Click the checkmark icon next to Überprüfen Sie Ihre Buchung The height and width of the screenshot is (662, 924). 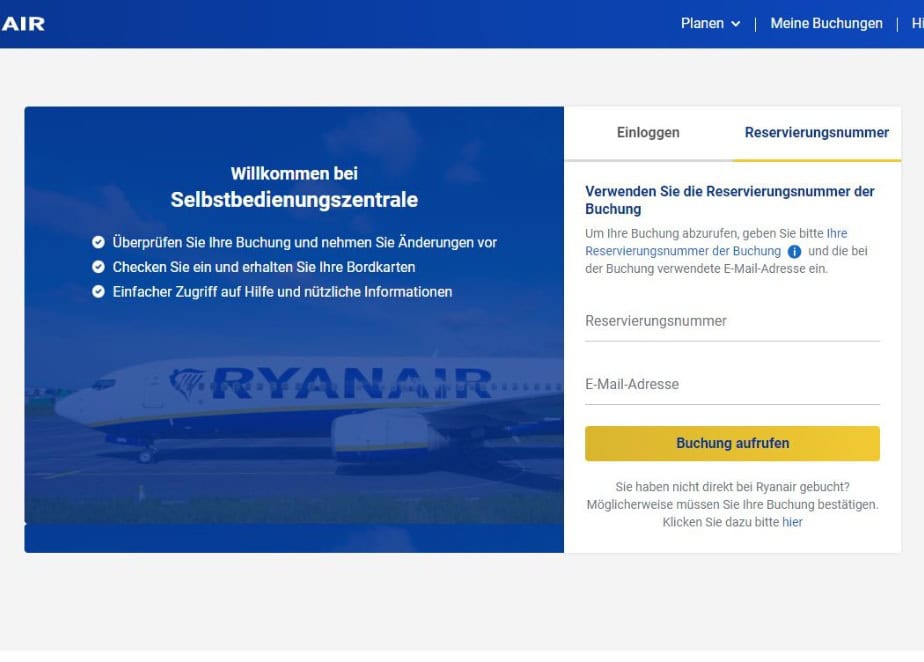98,242
